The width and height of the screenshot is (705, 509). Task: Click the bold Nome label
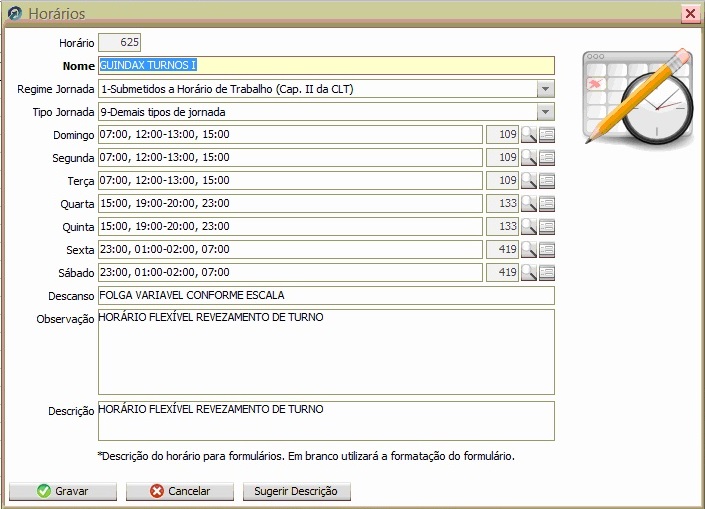(79, 66)
